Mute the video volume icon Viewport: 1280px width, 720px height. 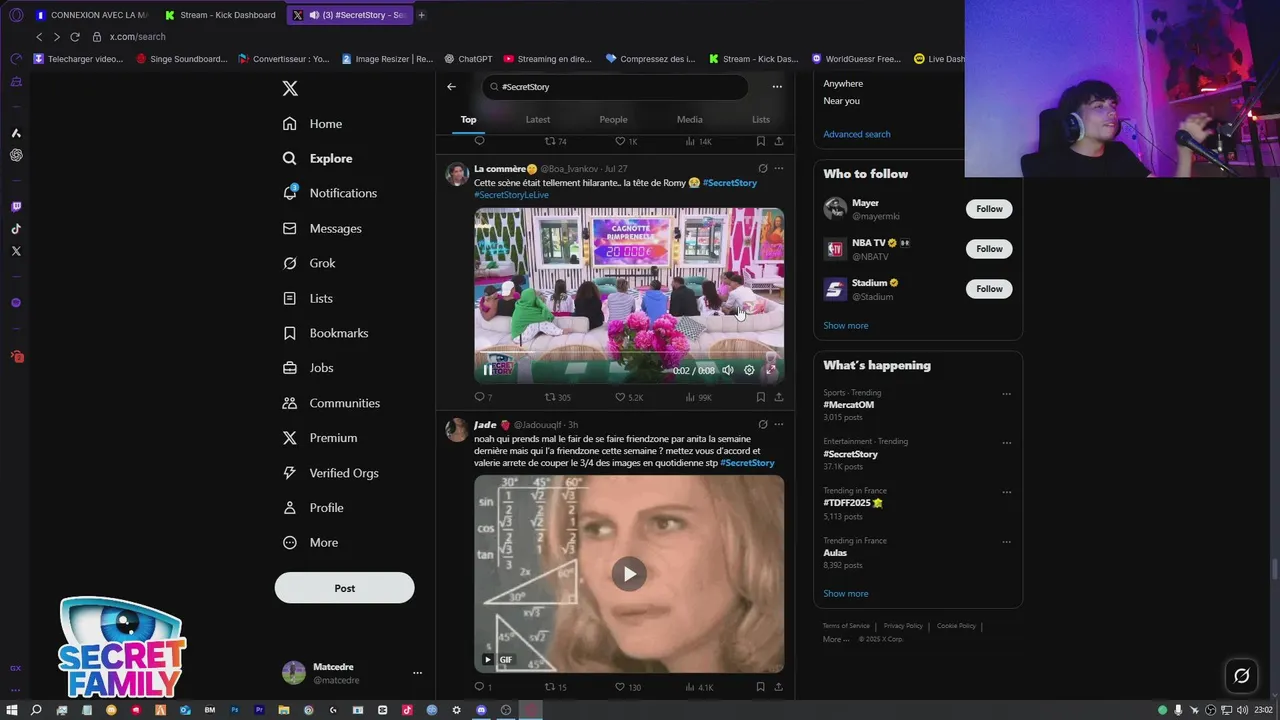[728, 370]
